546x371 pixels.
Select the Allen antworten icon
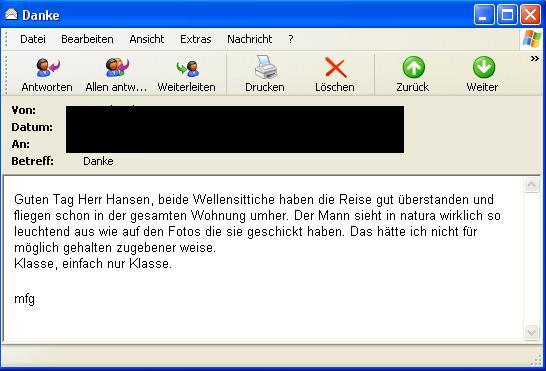pos(117,68)
